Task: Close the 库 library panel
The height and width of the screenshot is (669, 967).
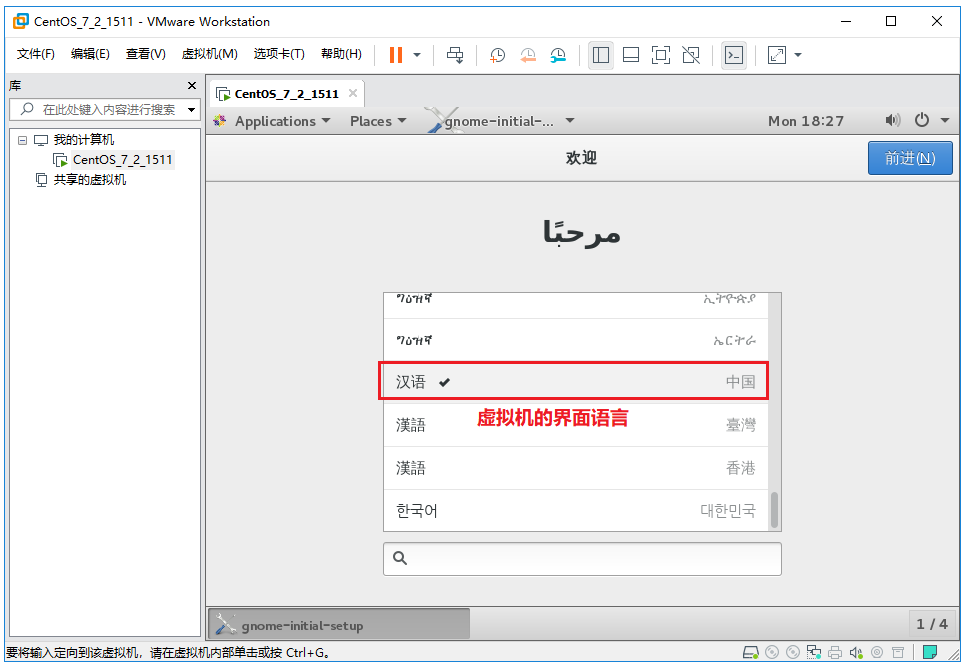Action: [x=192, y=86]
